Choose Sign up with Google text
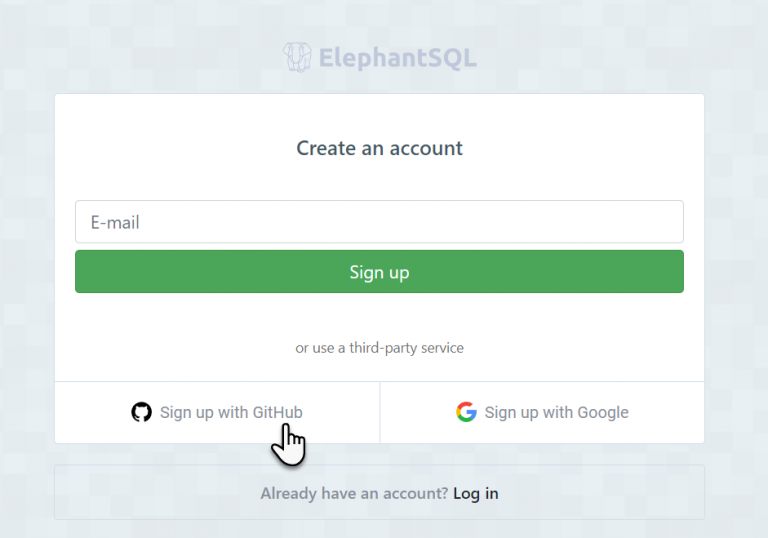Screen dimensions: 768x538 pos(556,412)
